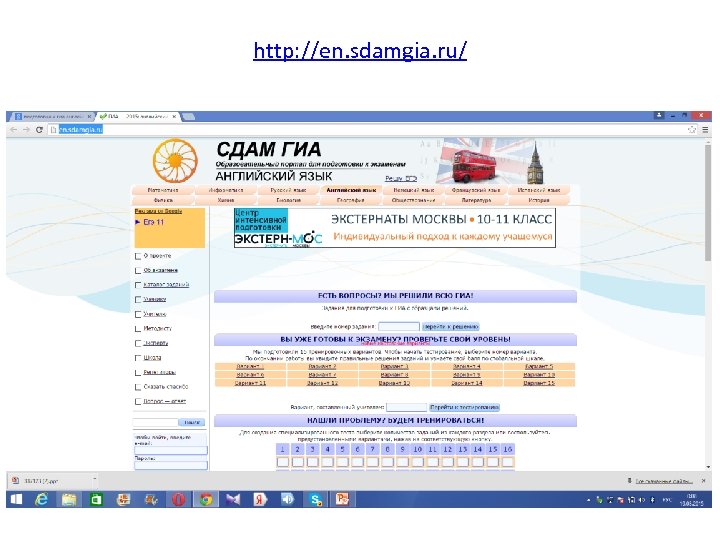
Task: Tick the checkbox under number 1
Action: [x=283, y=461]
